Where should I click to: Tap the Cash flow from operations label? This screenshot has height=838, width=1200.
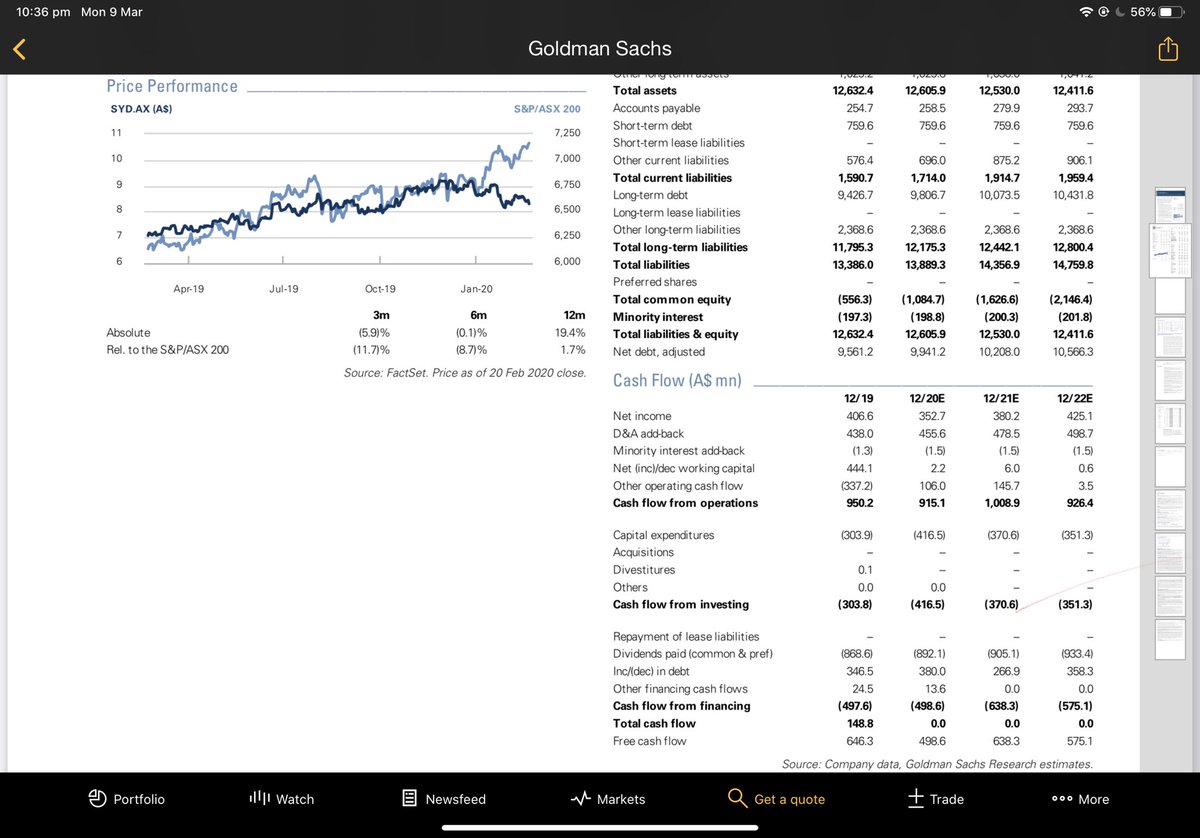[685, 503]
